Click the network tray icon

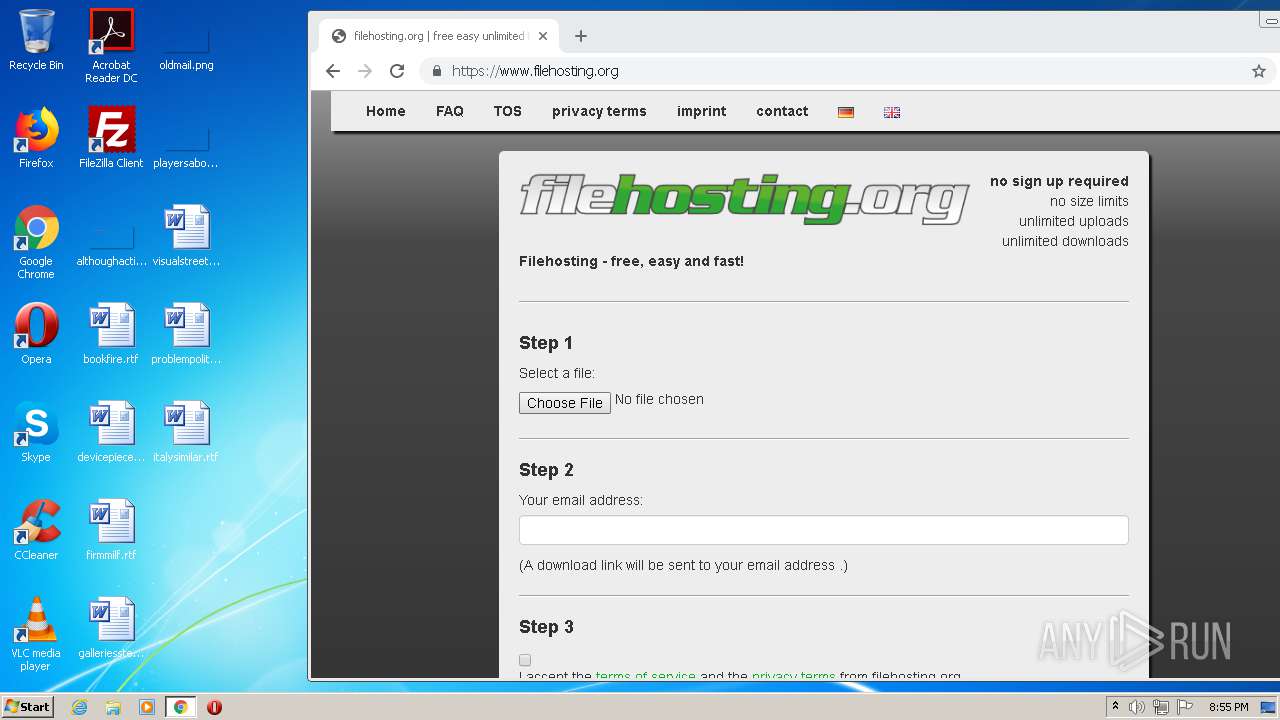click(1161, 707)
